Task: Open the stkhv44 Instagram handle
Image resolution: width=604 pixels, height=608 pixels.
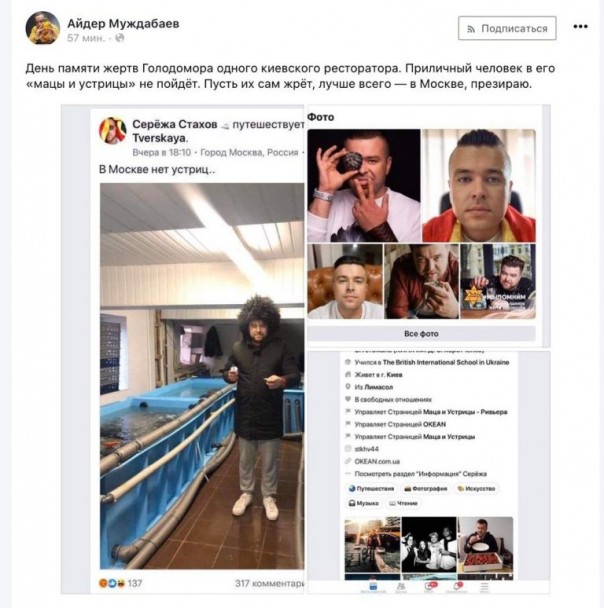Action: (x=366, y=449)
